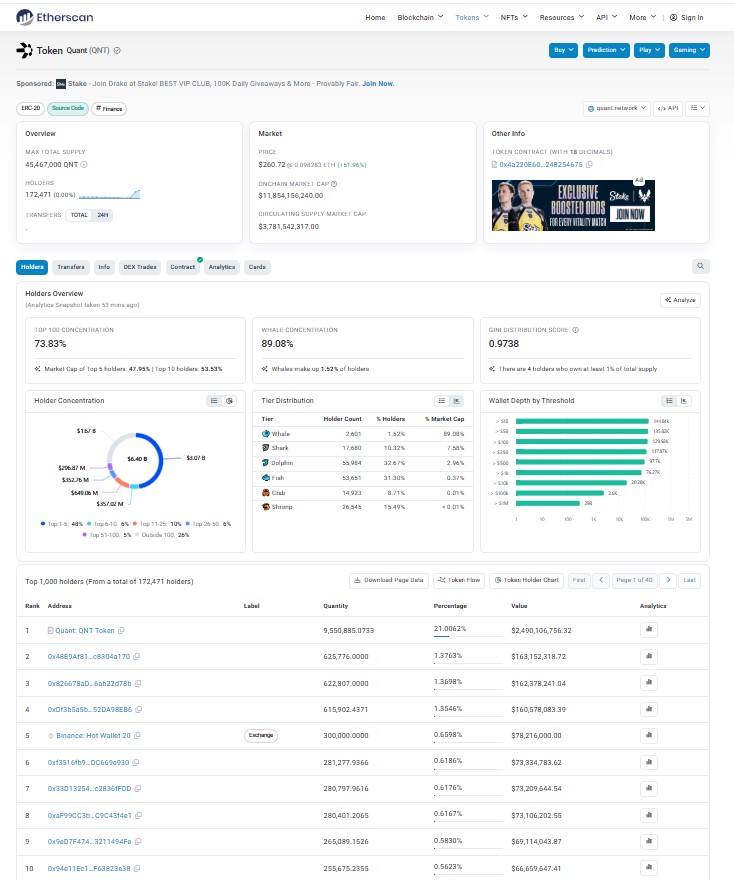Open analytics icon for Quant: QNT Token row

tap(649, 630)
